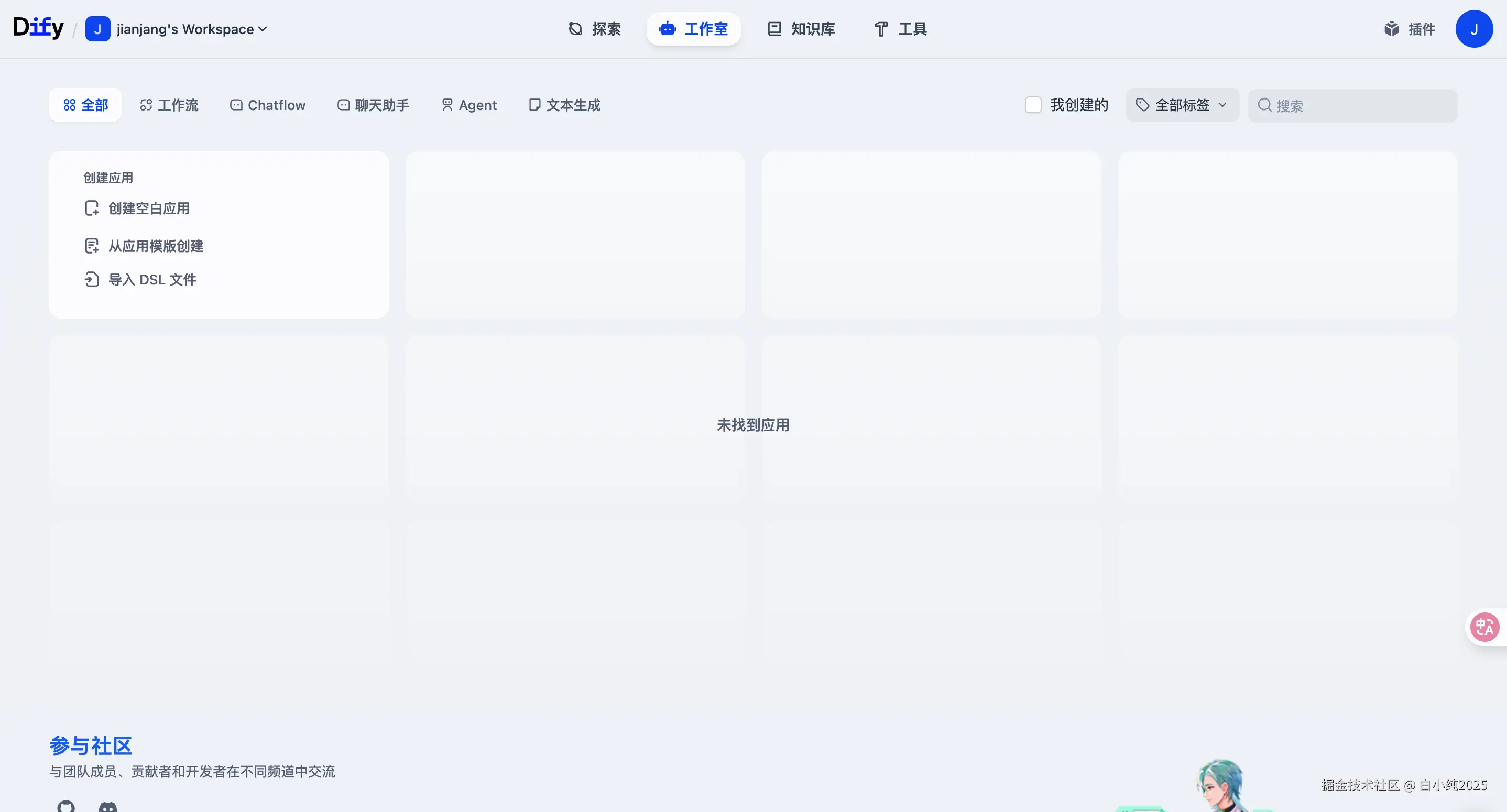Open the GitHub community icon
This screenshot has height=812, width=1507.
pos(66,806)
